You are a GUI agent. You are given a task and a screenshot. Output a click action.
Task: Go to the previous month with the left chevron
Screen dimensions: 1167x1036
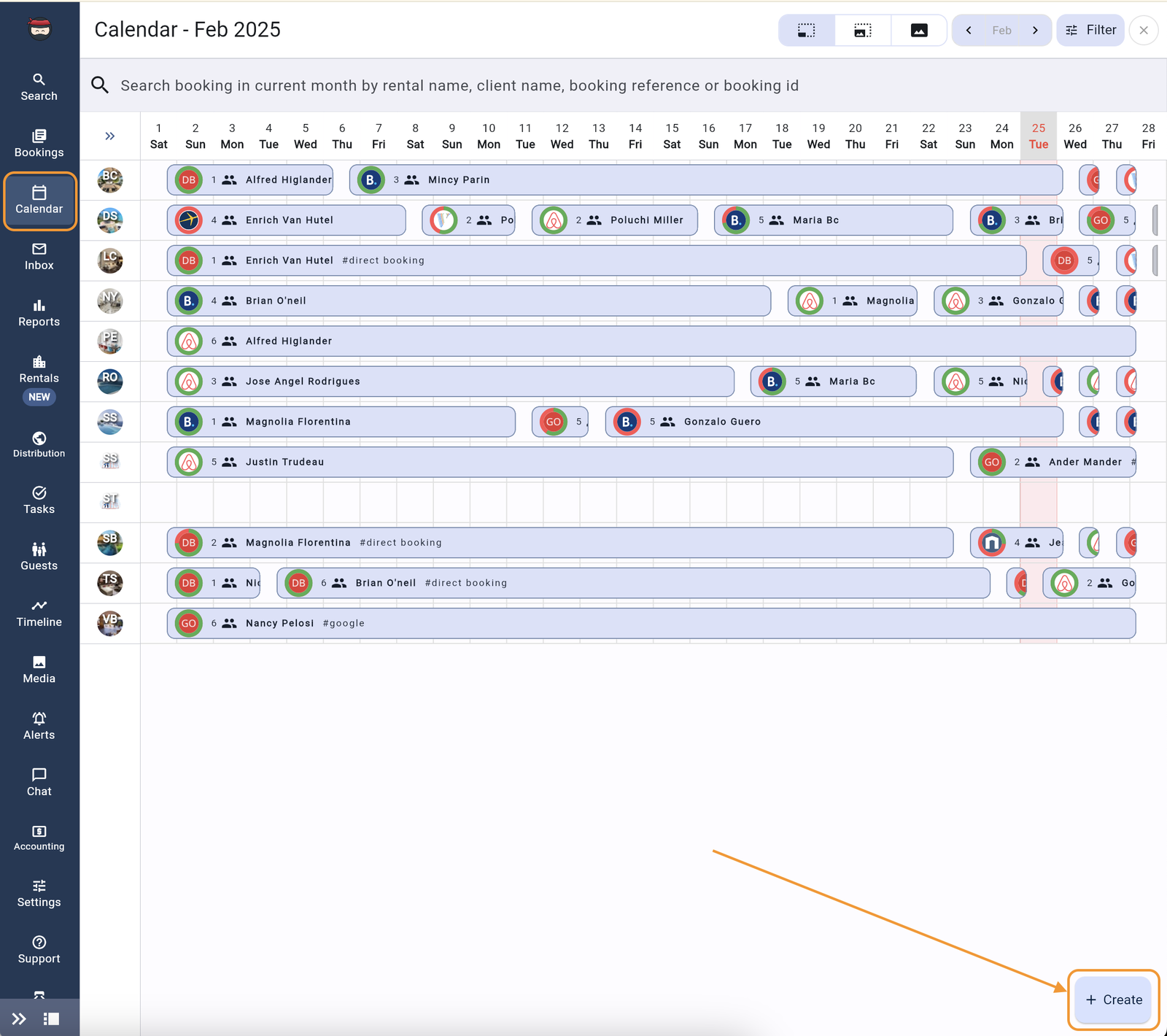(969, 30)
